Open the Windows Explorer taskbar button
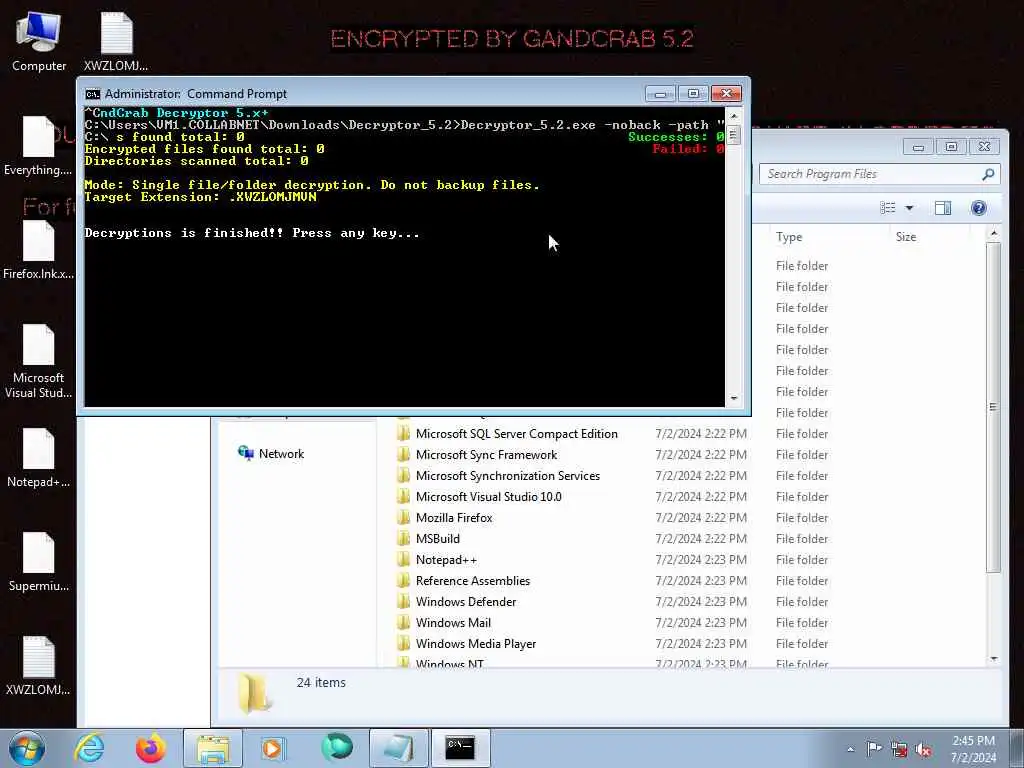1024x768 pixels. click(x=213, y=748)
